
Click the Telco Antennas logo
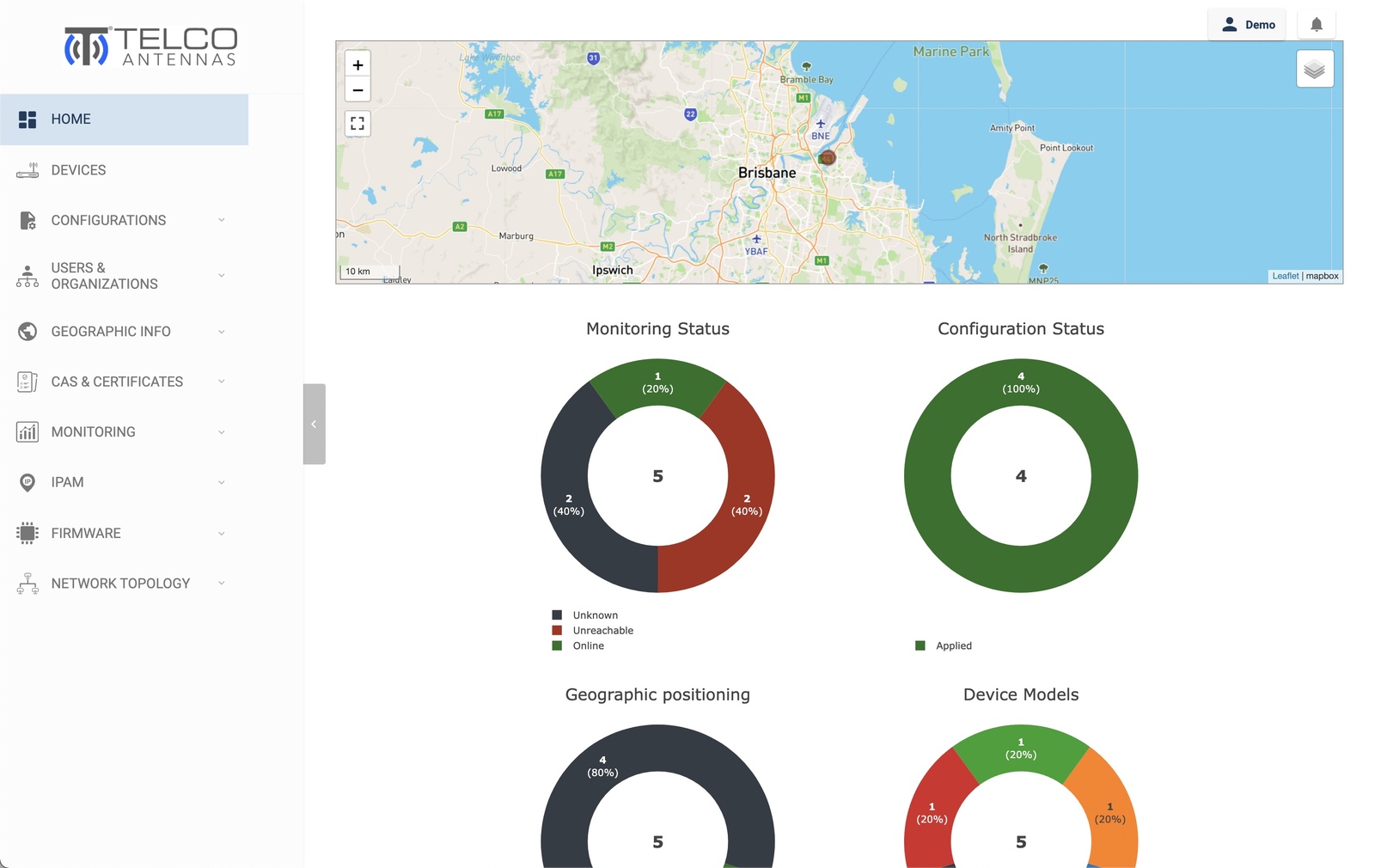(150, 46)
